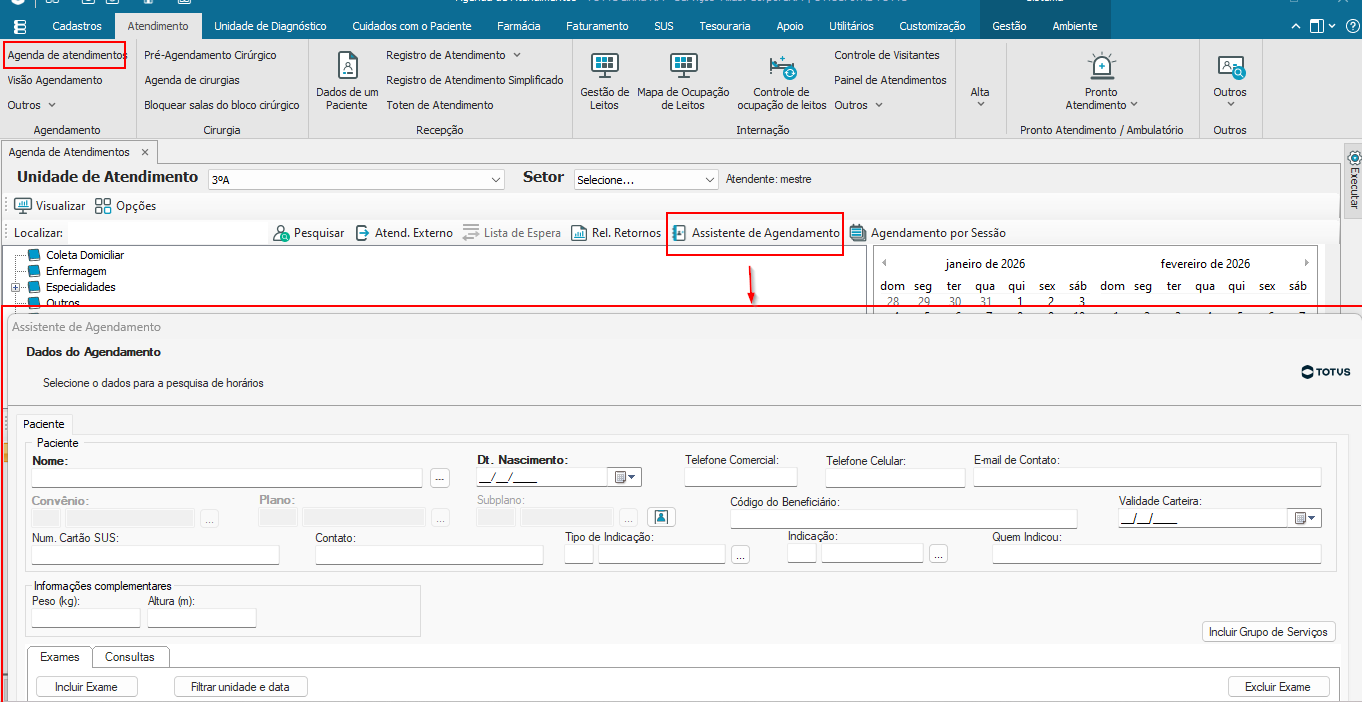Switch to the Cadastros ribbon tab
1362x702 pixels.
point(76,26)
